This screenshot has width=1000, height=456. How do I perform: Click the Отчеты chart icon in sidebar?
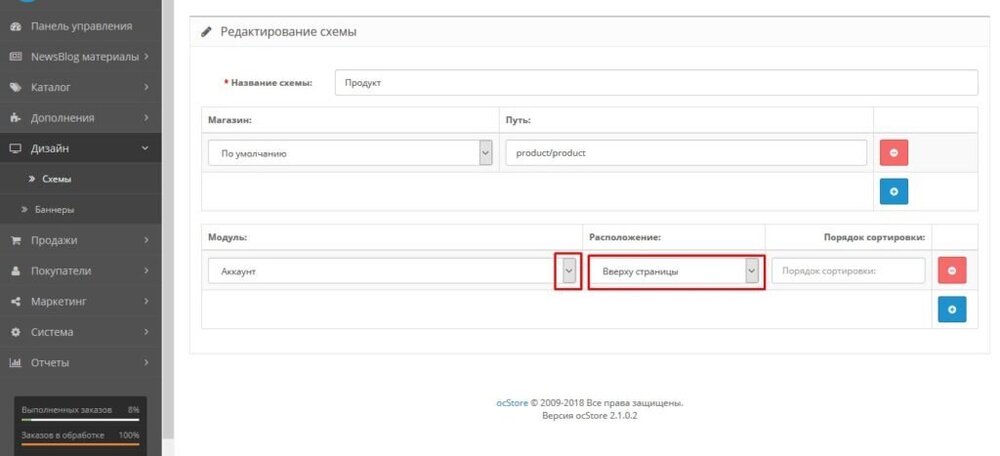coord(16,362)
